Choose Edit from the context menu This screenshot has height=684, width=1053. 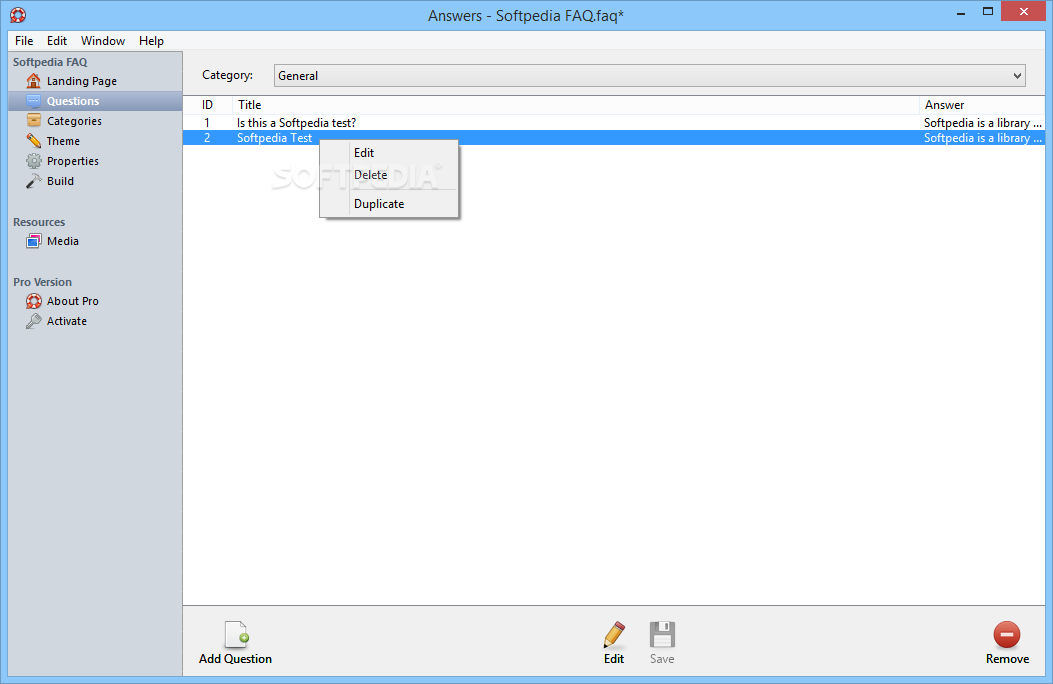point(389,153)
